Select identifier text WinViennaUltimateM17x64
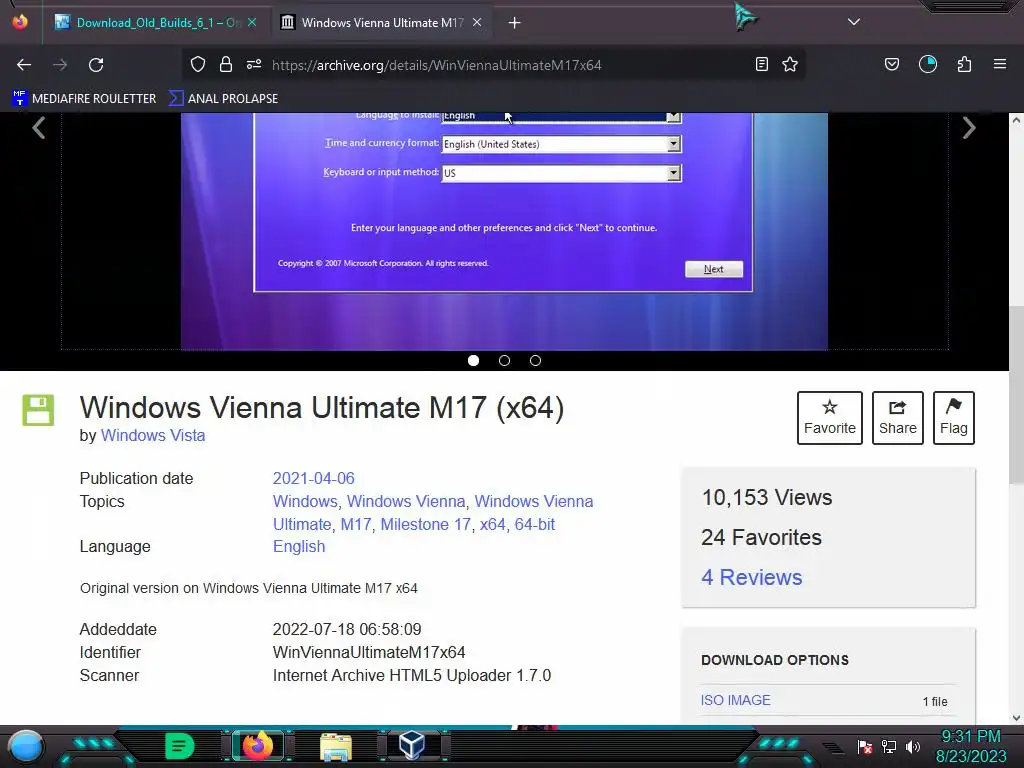The height and width of the screenshot is (768, 1024). pos(369,652)
